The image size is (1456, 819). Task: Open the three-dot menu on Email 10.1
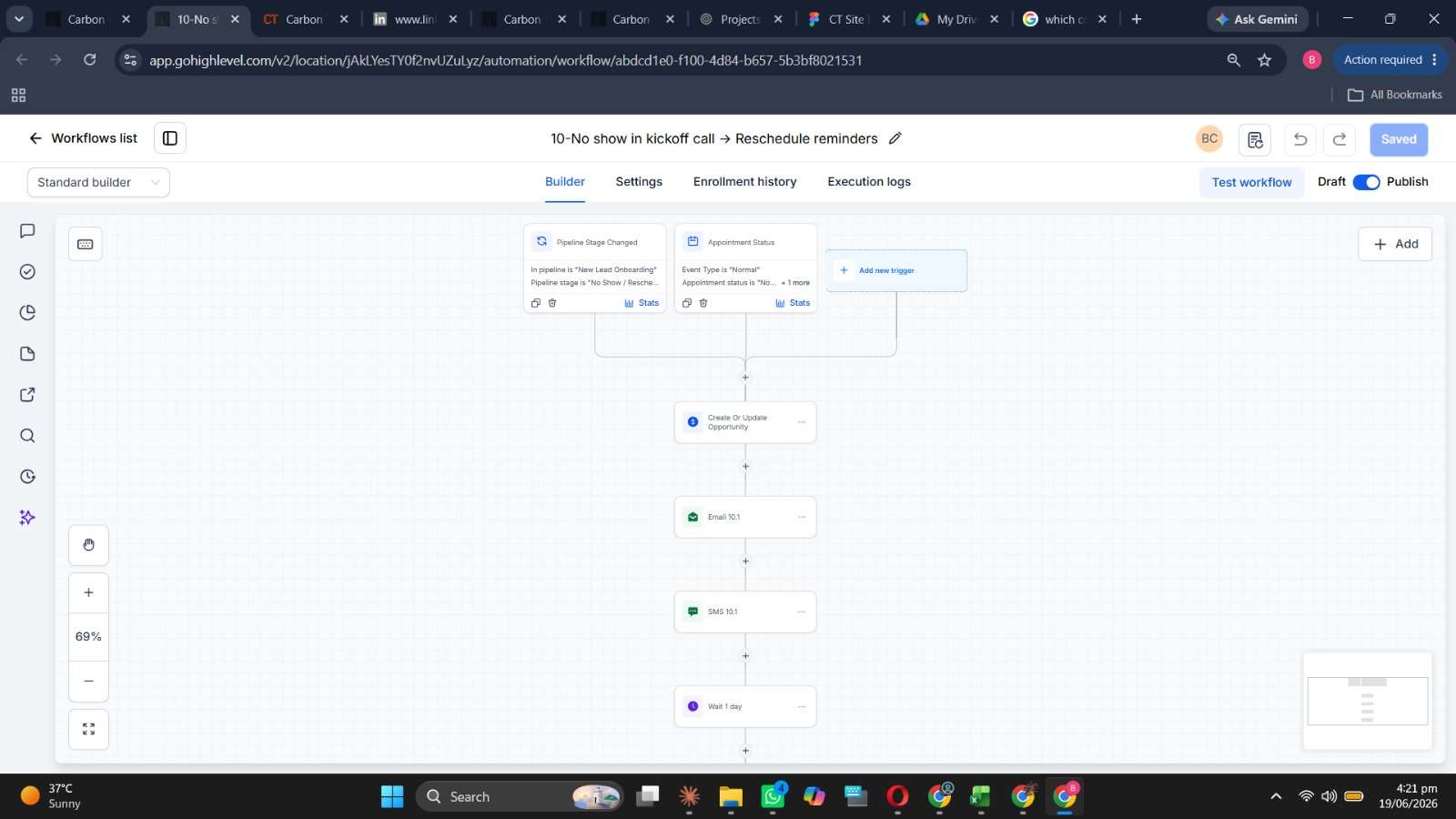802,517
